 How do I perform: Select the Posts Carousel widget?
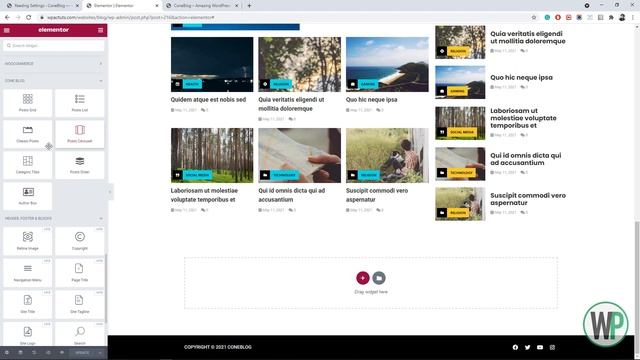click(80, 134)
